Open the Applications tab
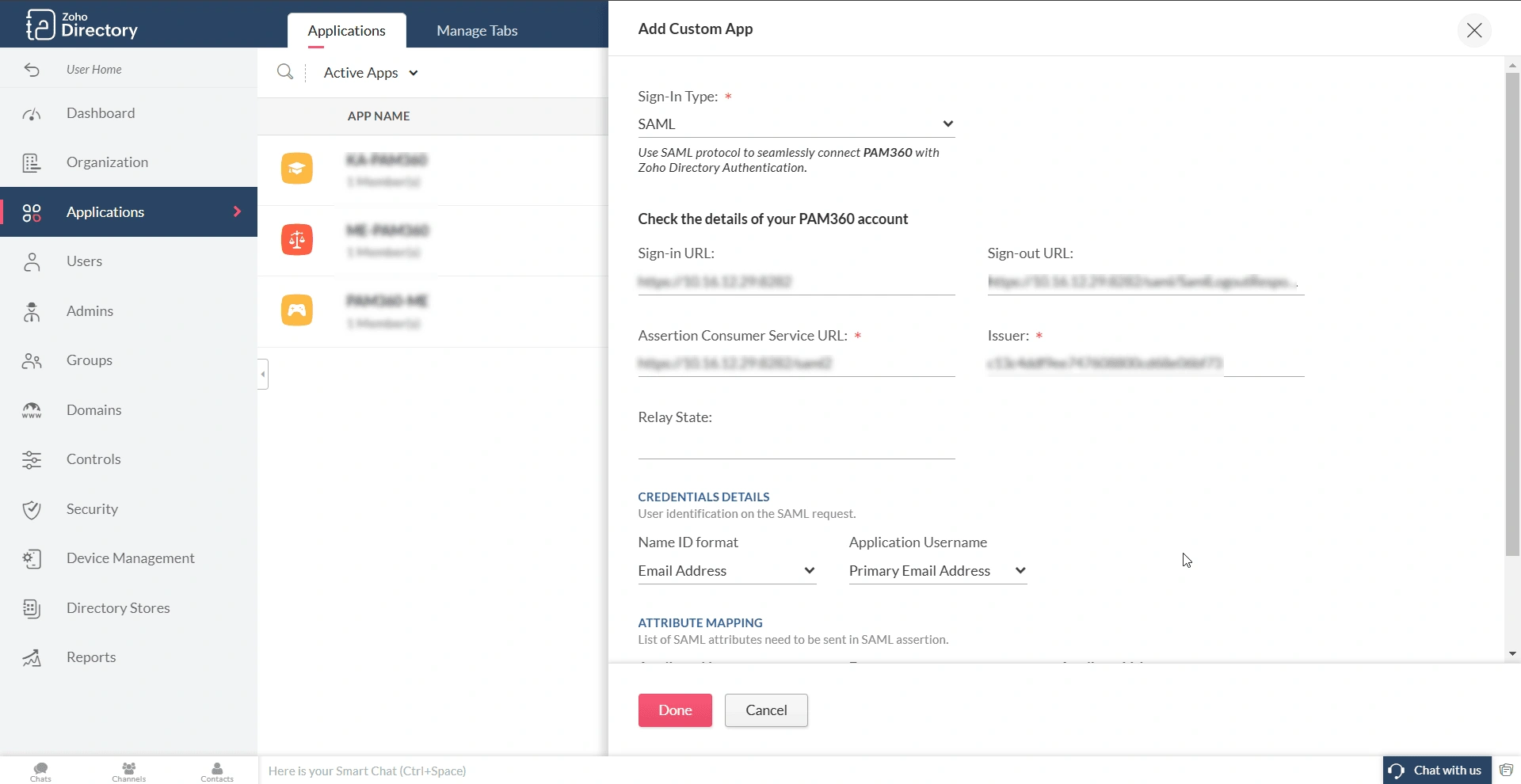The height and width of the screenshot is (784, 1521). point(346,30)
